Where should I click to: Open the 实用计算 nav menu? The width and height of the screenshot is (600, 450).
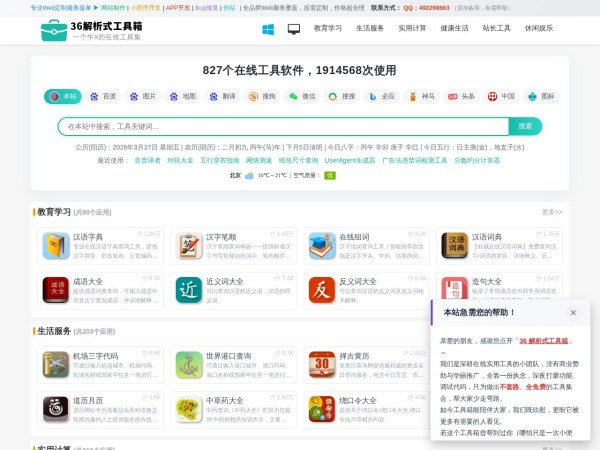412,28
